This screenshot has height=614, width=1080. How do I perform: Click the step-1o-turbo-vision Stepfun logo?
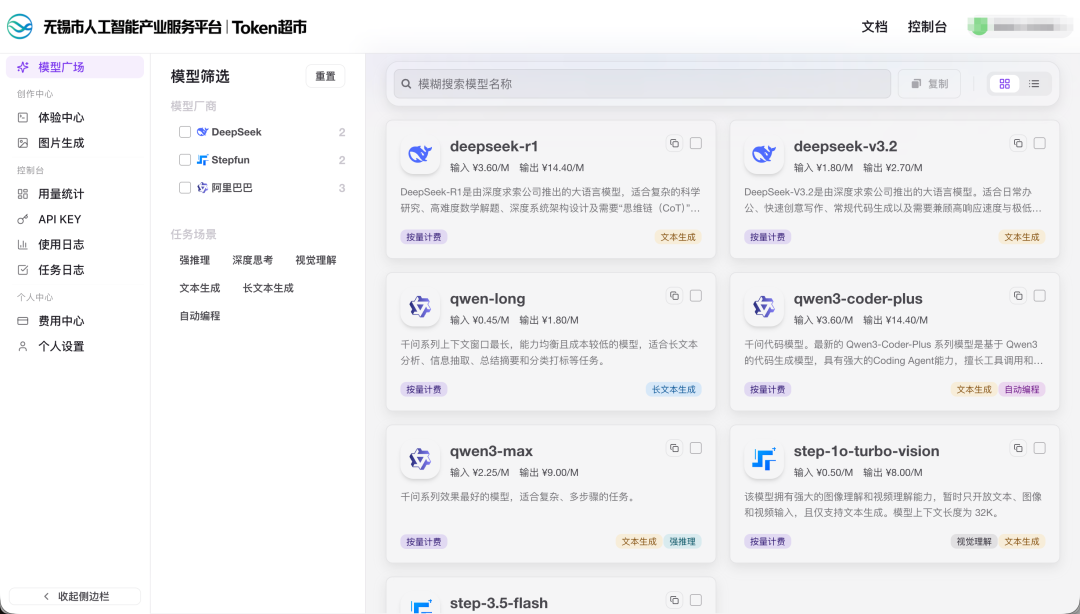click(763, 458)
